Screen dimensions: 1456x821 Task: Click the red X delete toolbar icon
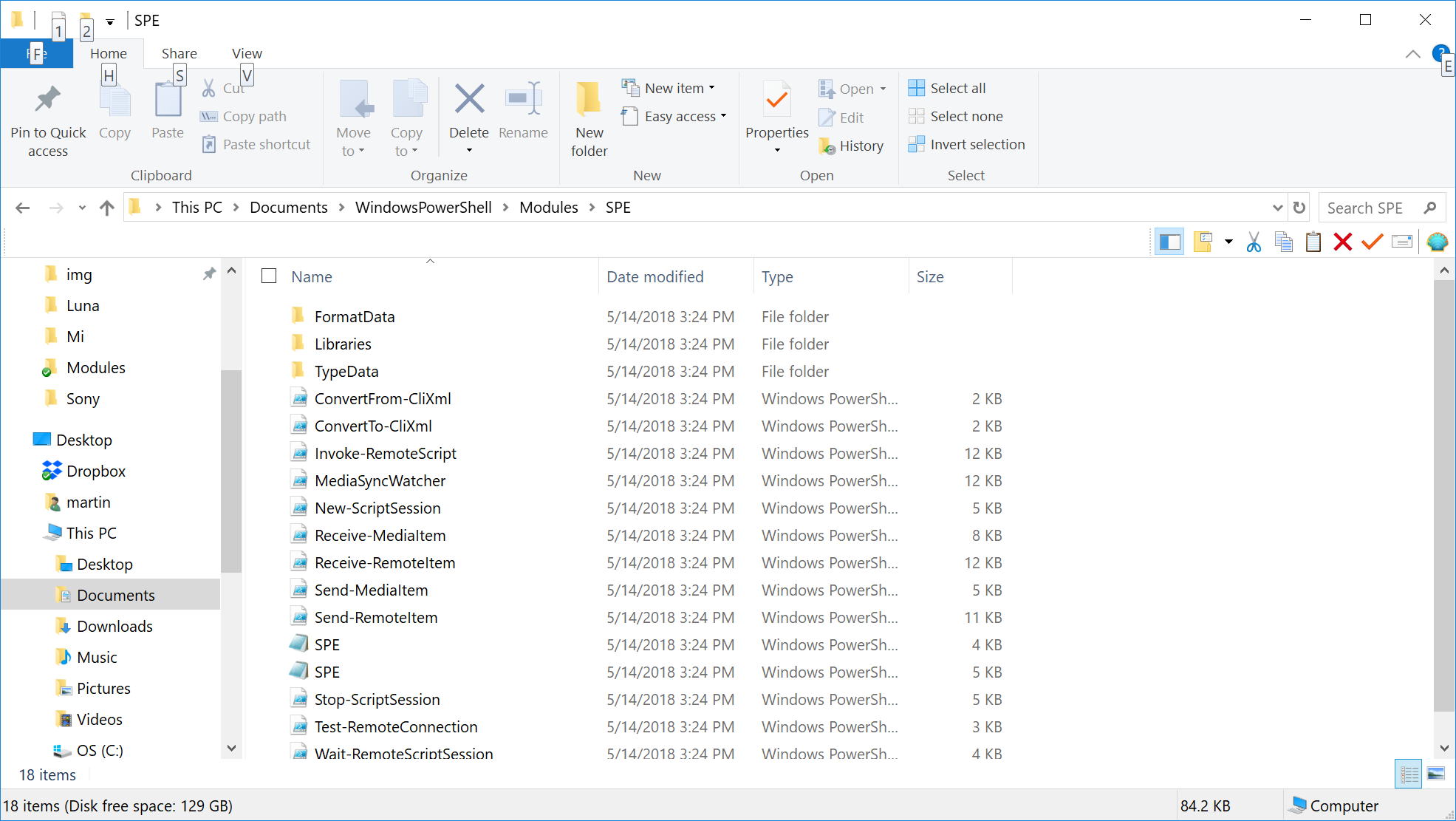coord(1342,242)
